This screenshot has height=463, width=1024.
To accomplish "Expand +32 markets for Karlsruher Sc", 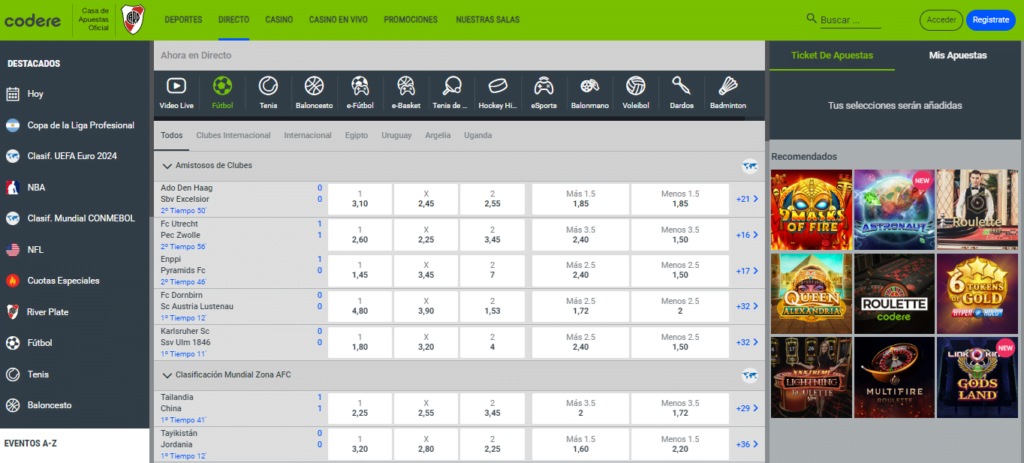I will click(x=747, y=342).
